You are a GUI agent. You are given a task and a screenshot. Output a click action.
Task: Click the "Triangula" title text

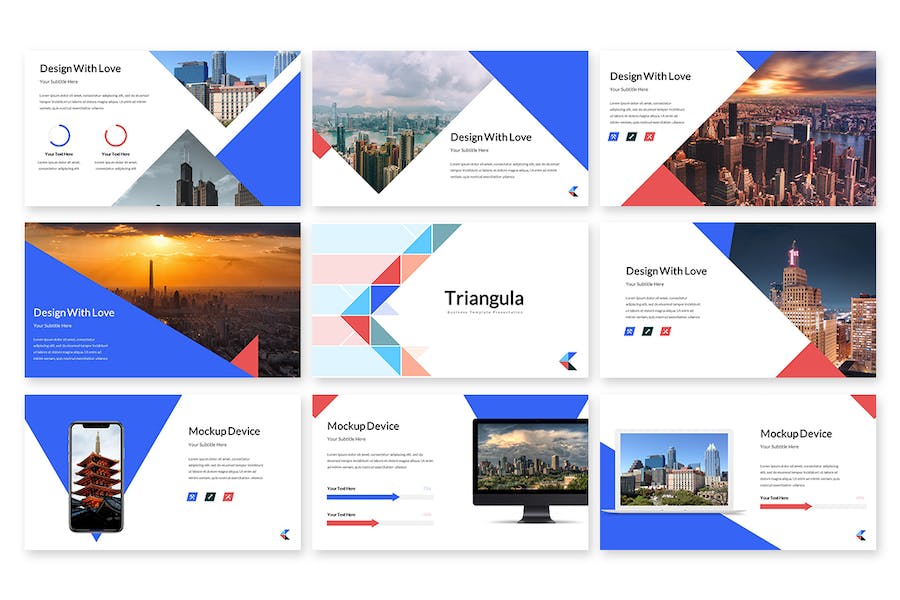[x=484, y=298]
